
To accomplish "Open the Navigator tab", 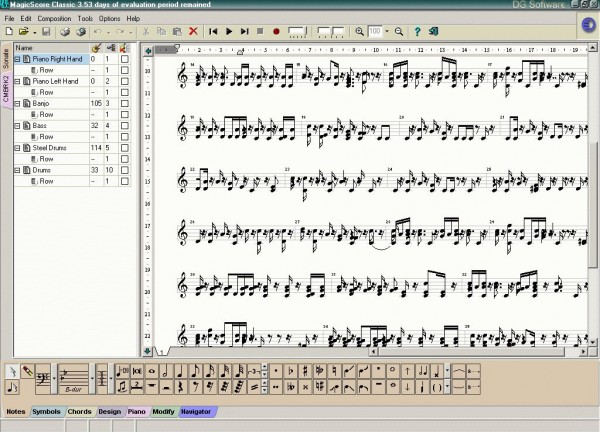I will point(196,411).
